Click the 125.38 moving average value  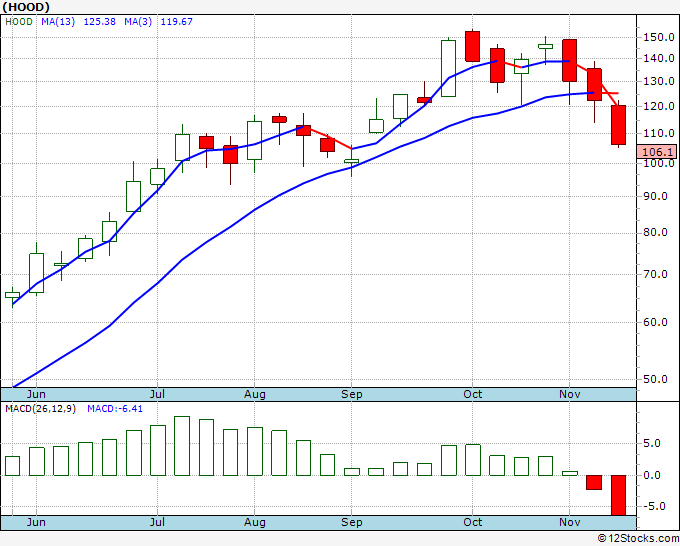99,22
